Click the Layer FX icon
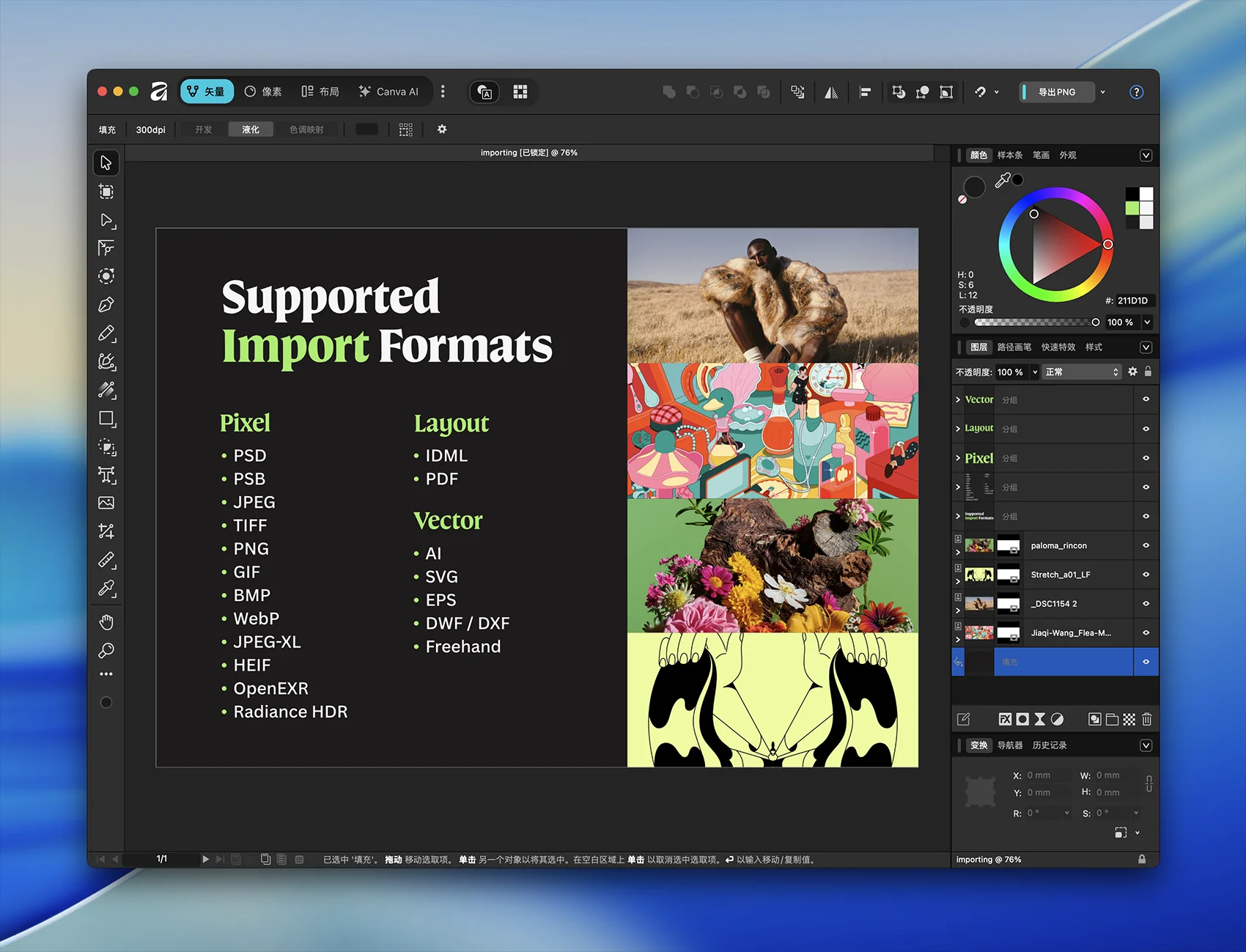1246x952 pixels. coord(1005,720)
